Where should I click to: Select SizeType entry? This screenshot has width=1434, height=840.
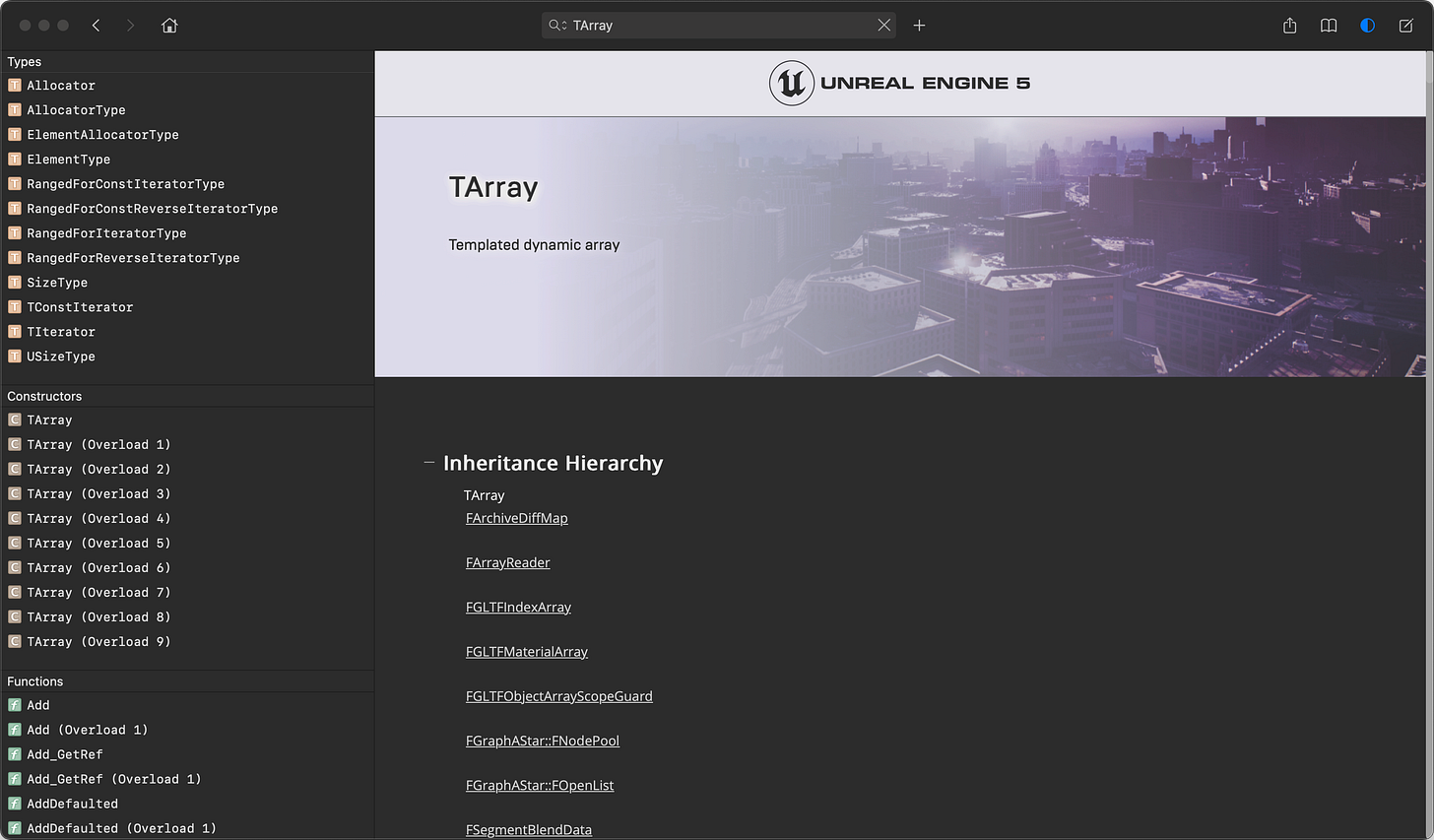pos(187,283)
